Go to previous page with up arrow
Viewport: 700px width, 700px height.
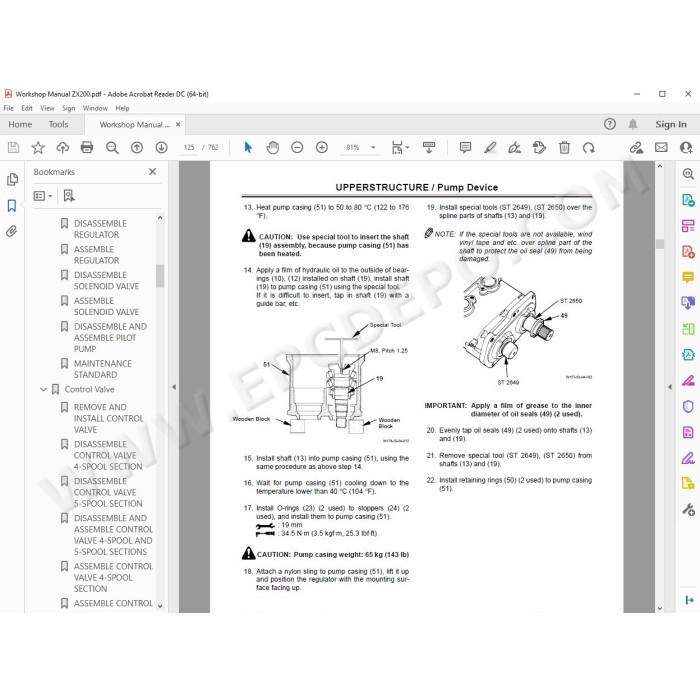[137, 148]
